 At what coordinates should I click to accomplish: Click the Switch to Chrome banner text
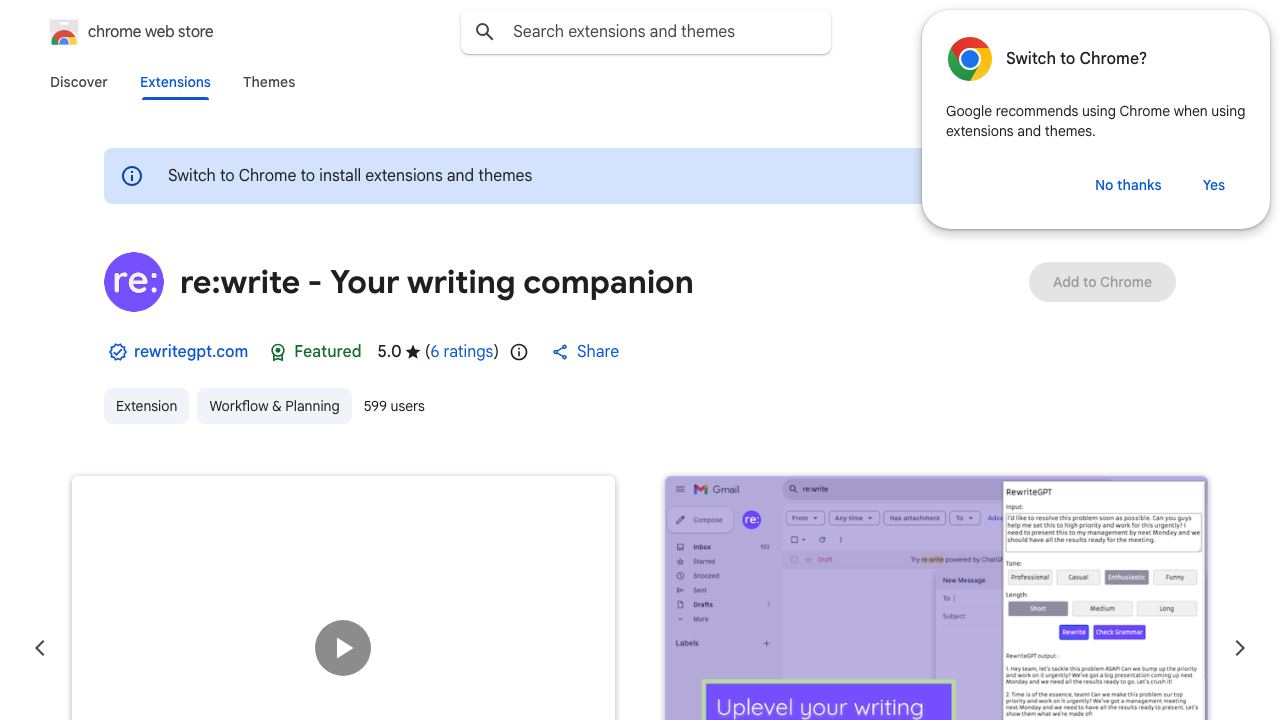pyautogui.click(x=350, y=176)
